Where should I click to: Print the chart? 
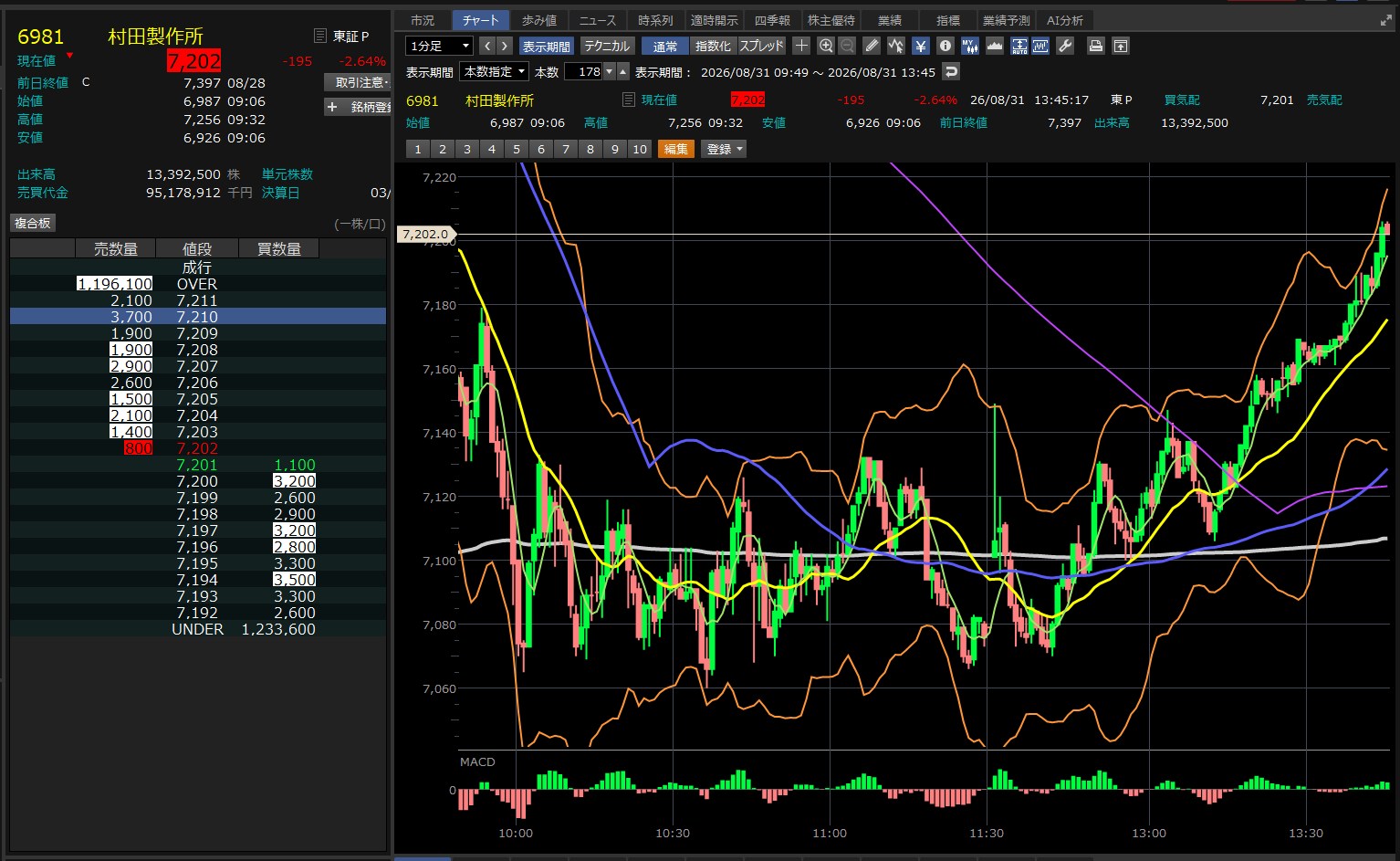pyautogui.click(x=1096, y=46)
